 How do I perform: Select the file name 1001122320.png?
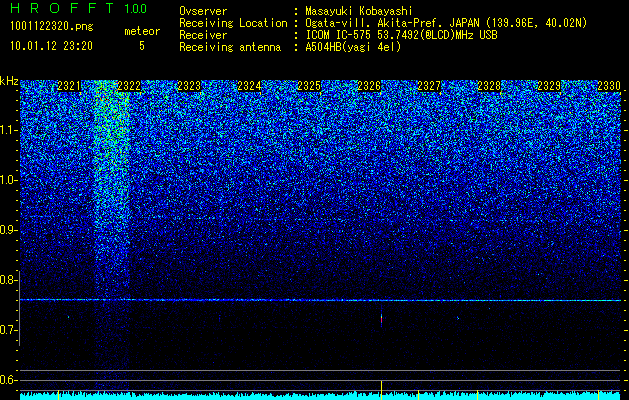pos(52,26)
